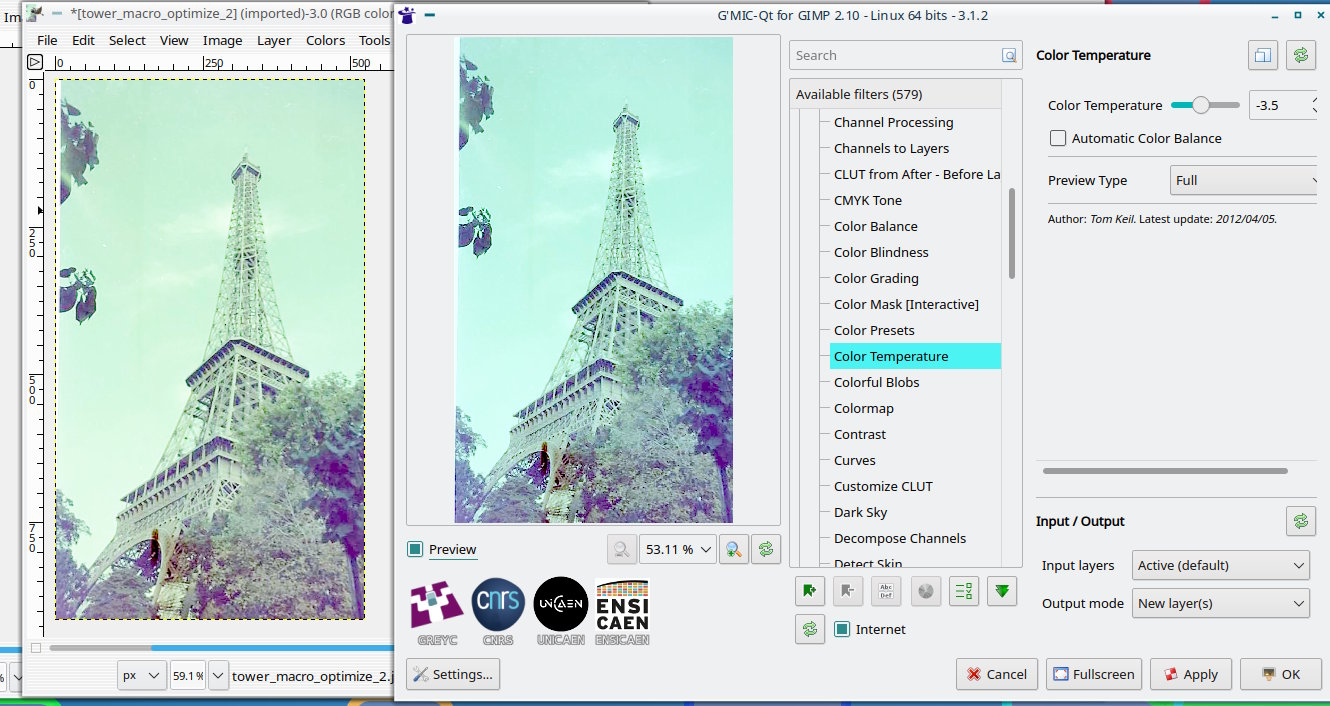Click the green expand/collapse arrow icon
This screenshot has width=1330, height=706.
pyautogui.click(x=1002, y=591)
